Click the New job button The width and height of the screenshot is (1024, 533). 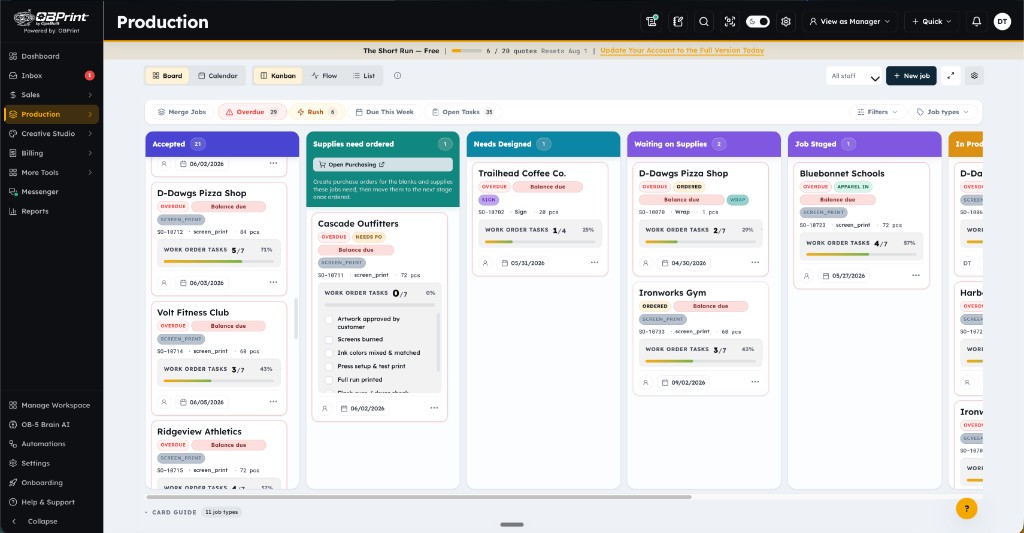pos(911,76)
